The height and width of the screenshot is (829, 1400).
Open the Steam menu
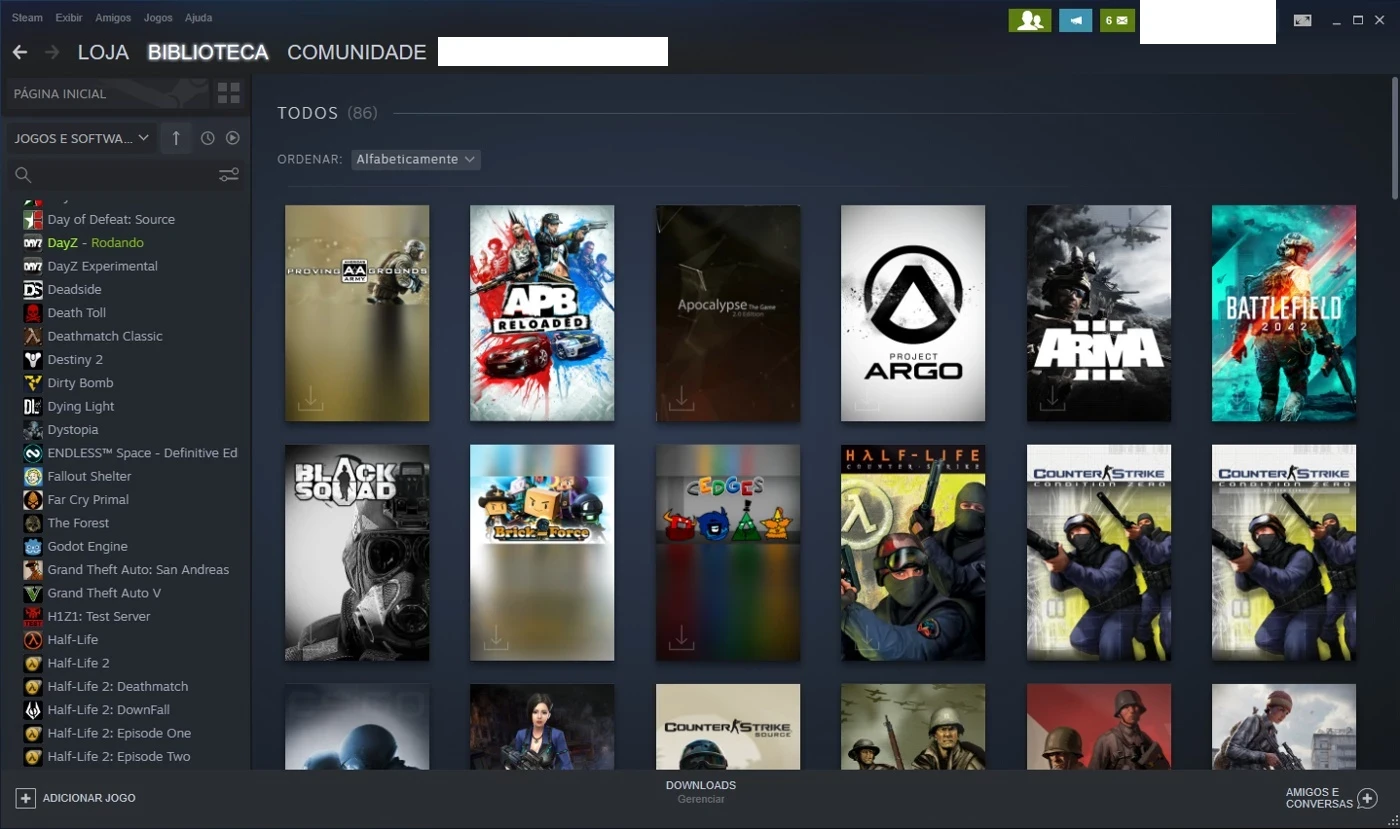click(27, 18)
